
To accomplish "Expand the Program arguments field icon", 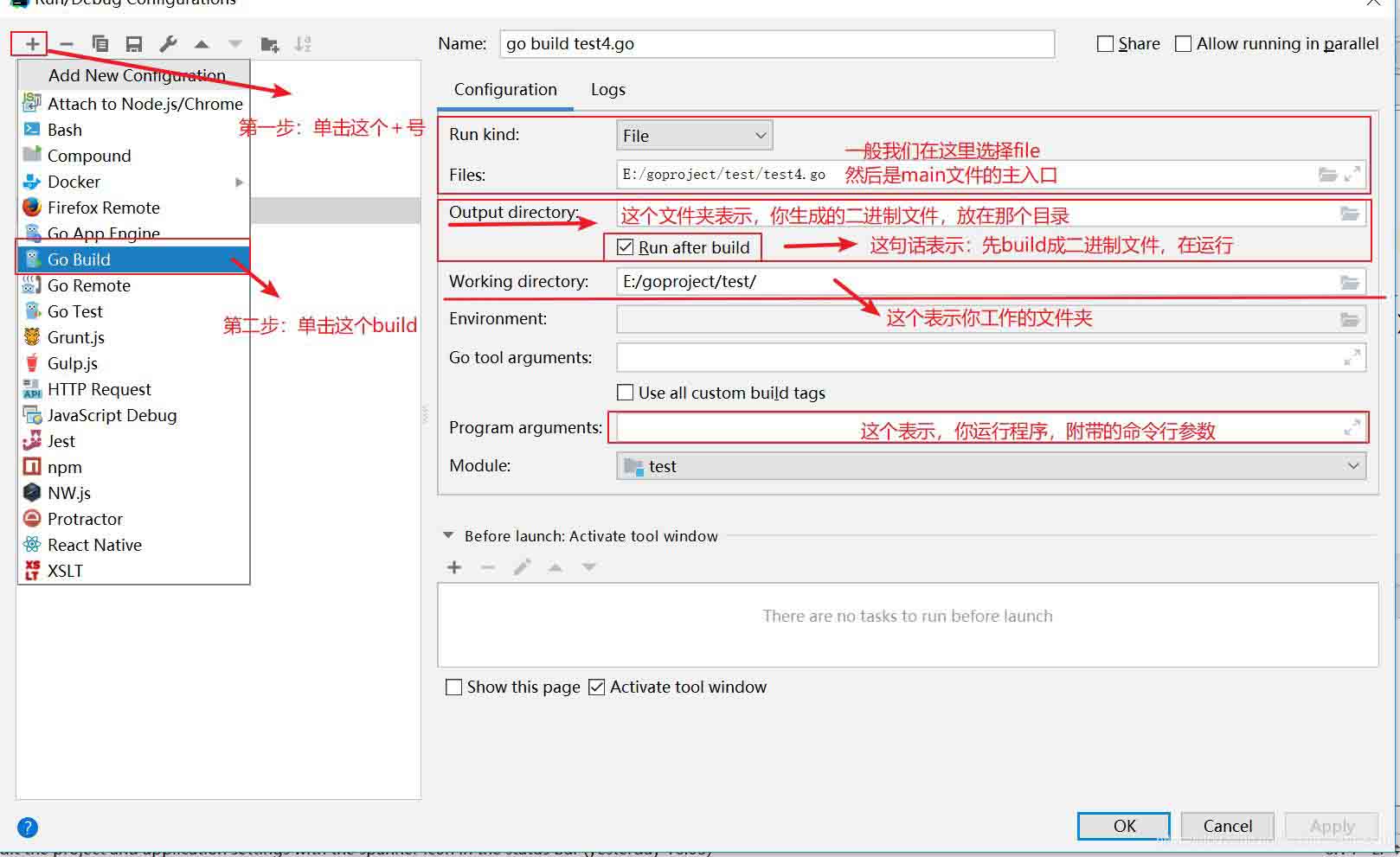I will (1352, 428).
